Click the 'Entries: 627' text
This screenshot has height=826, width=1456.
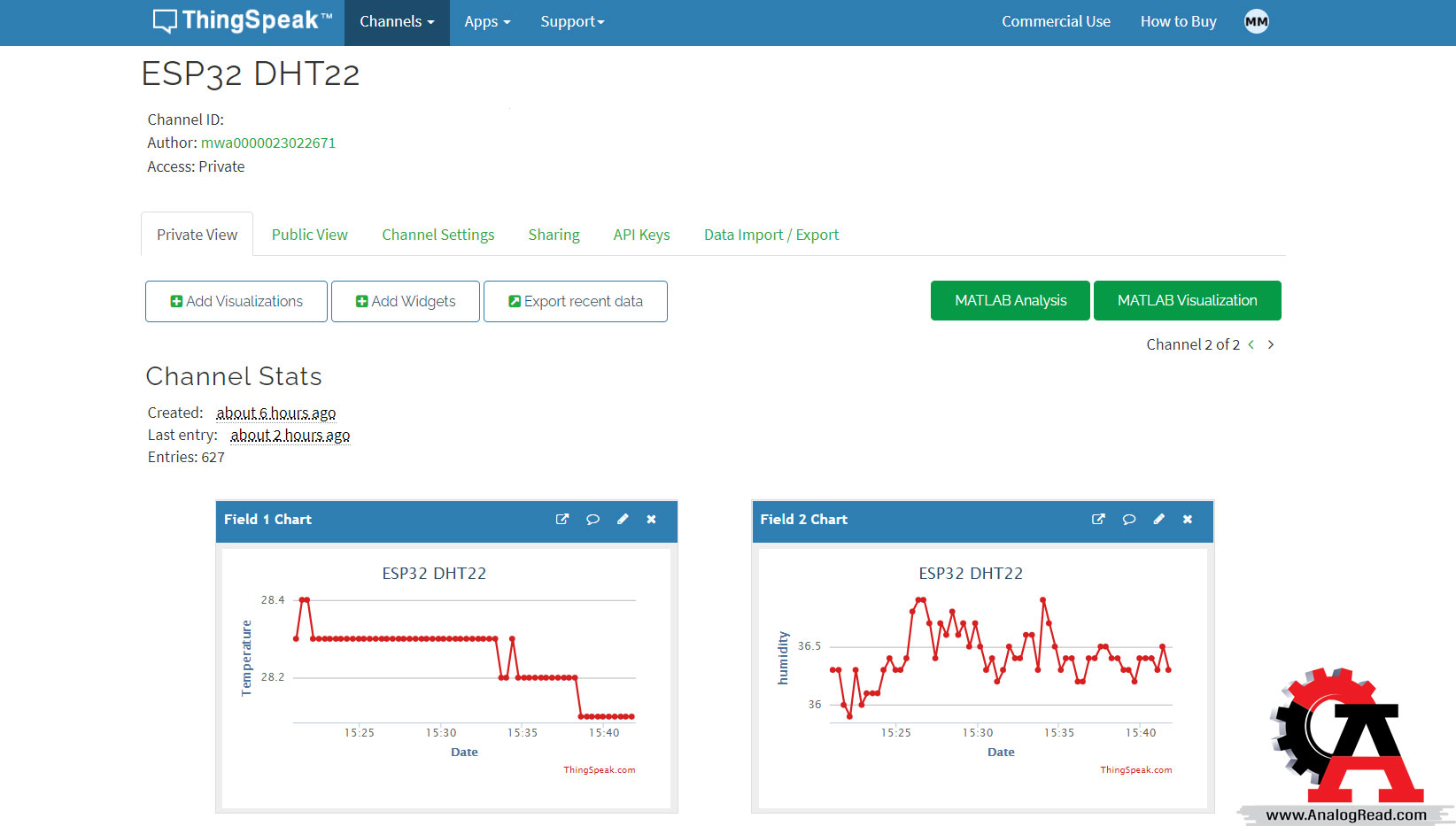186,457
